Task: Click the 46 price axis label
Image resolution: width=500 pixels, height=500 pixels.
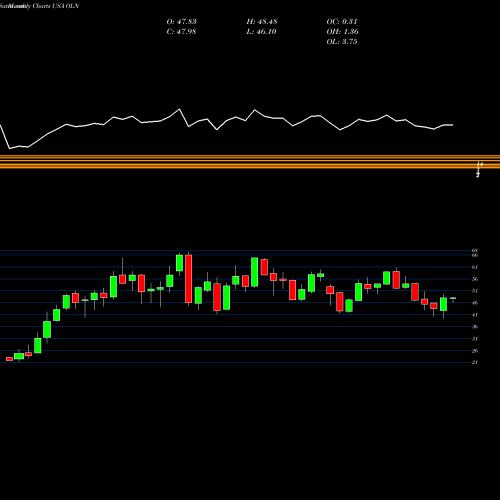Action: click(475, 303)
